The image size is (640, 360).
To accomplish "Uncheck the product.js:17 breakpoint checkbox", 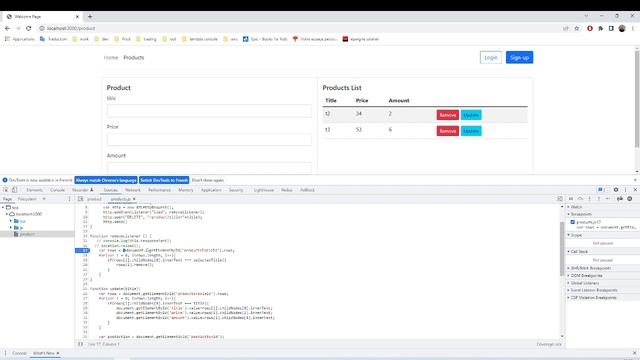I will pos(573,222).
